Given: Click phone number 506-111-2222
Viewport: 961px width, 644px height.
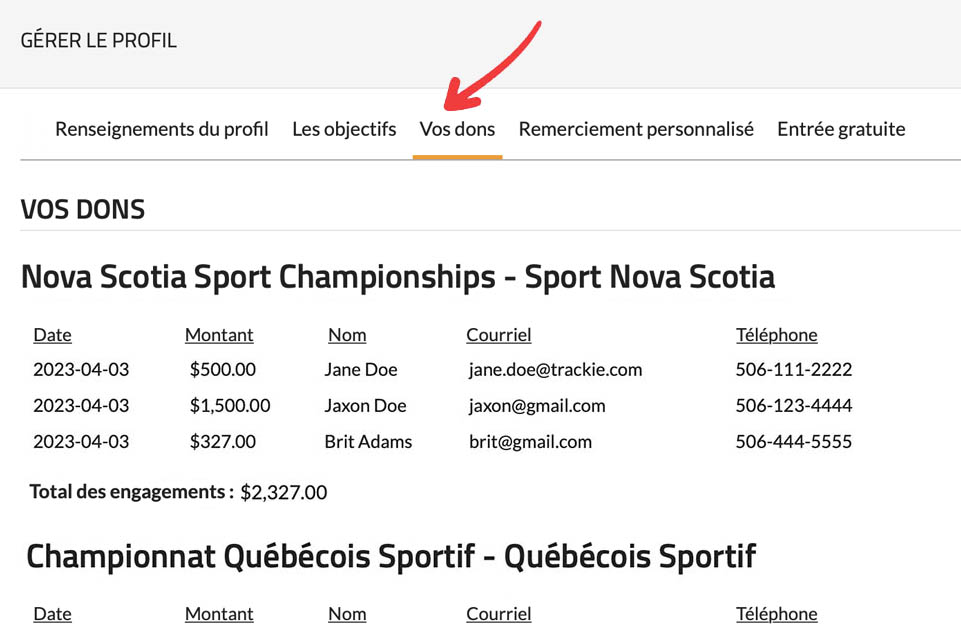Looking at the screenshot, I should click(x=793, y=370).
